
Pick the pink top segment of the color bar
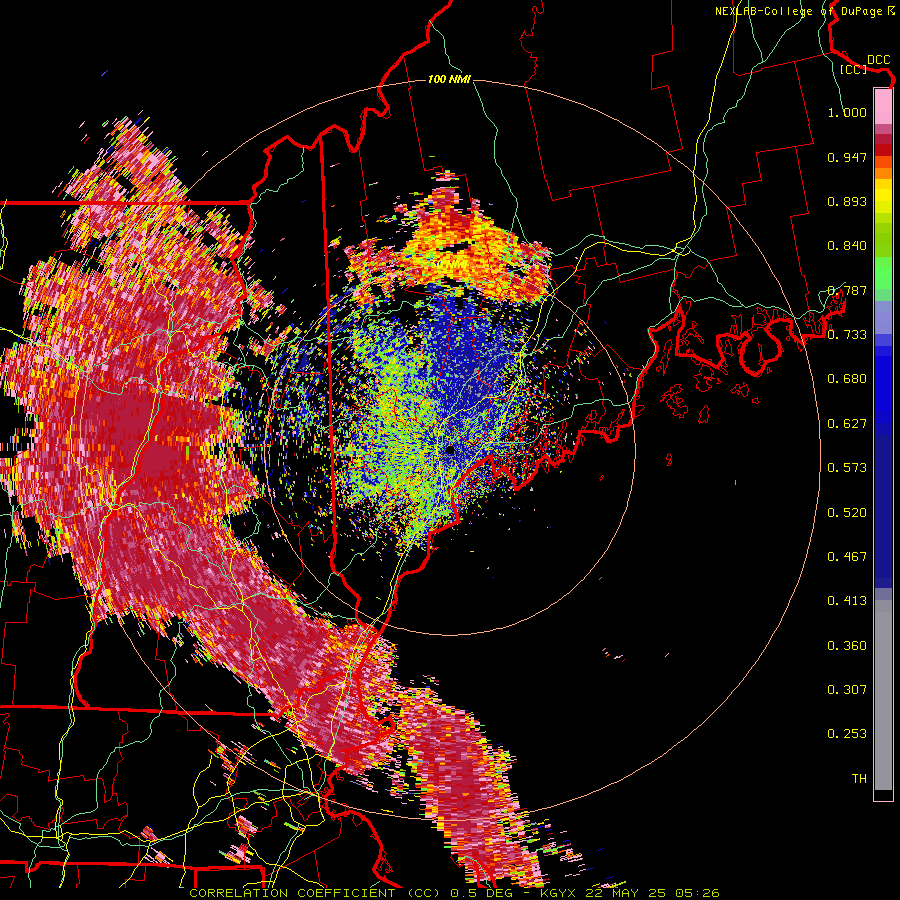coord(883,106)
